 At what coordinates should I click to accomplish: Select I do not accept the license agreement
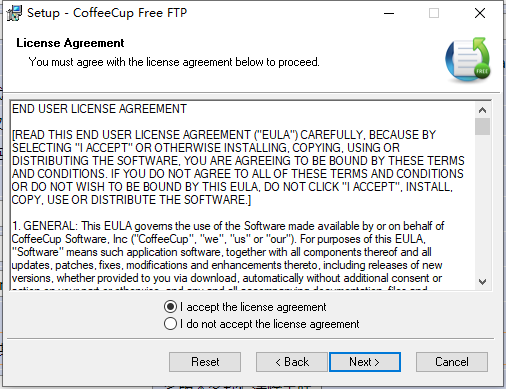click(262, 324)
